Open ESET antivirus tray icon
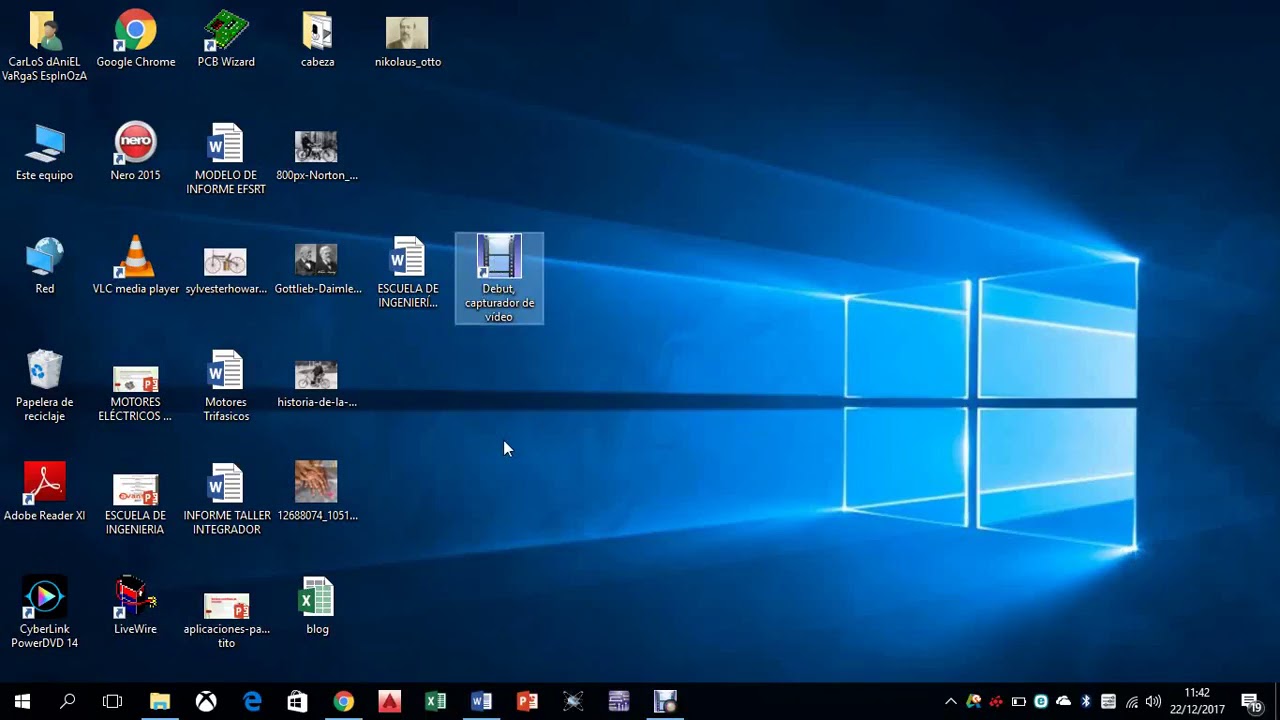Viewport: 1280px width, 720px height. click(x=1041, y=702)
